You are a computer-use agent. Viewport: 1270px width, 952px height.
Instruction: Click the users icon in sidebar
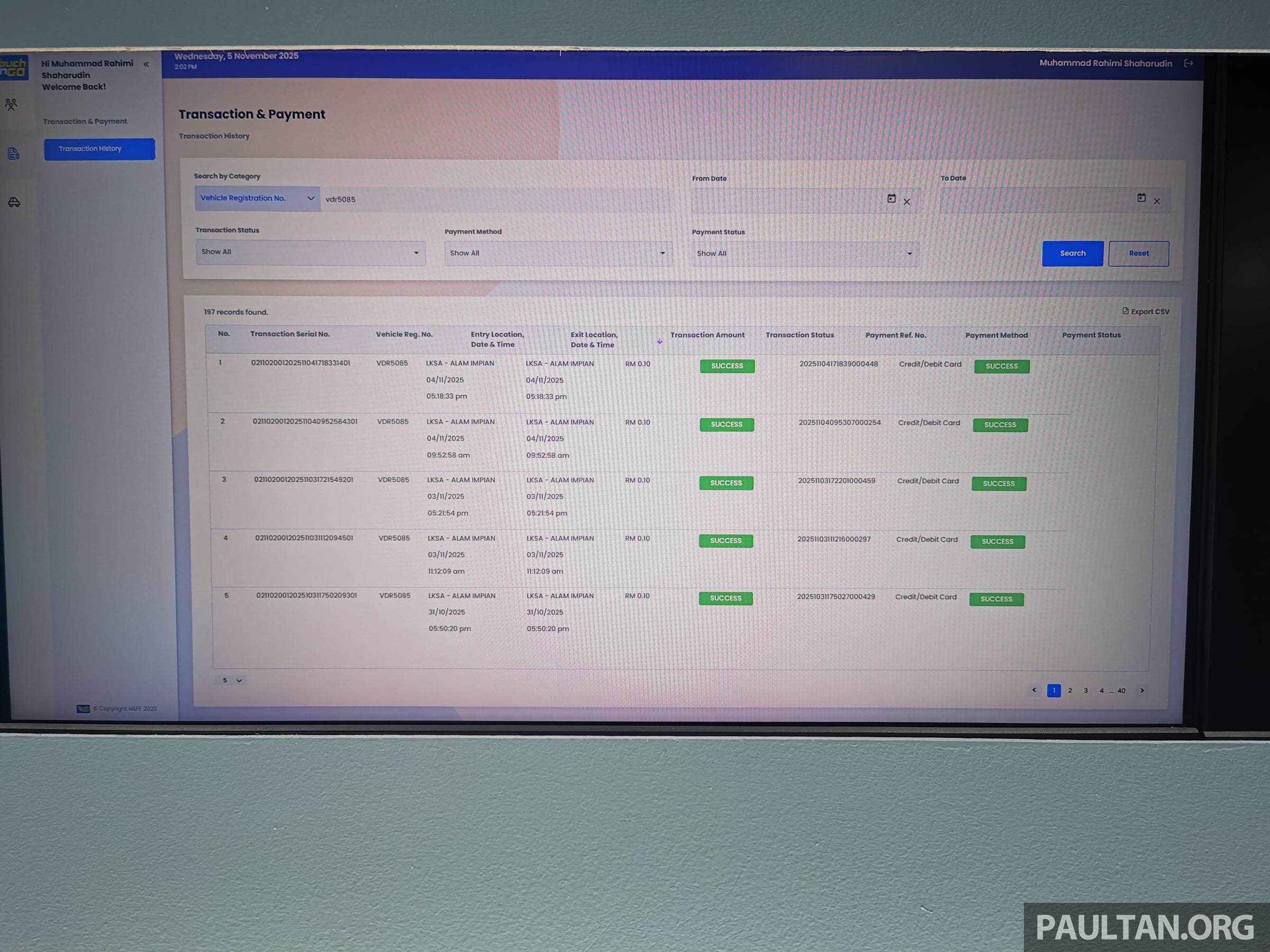point(11,104)
